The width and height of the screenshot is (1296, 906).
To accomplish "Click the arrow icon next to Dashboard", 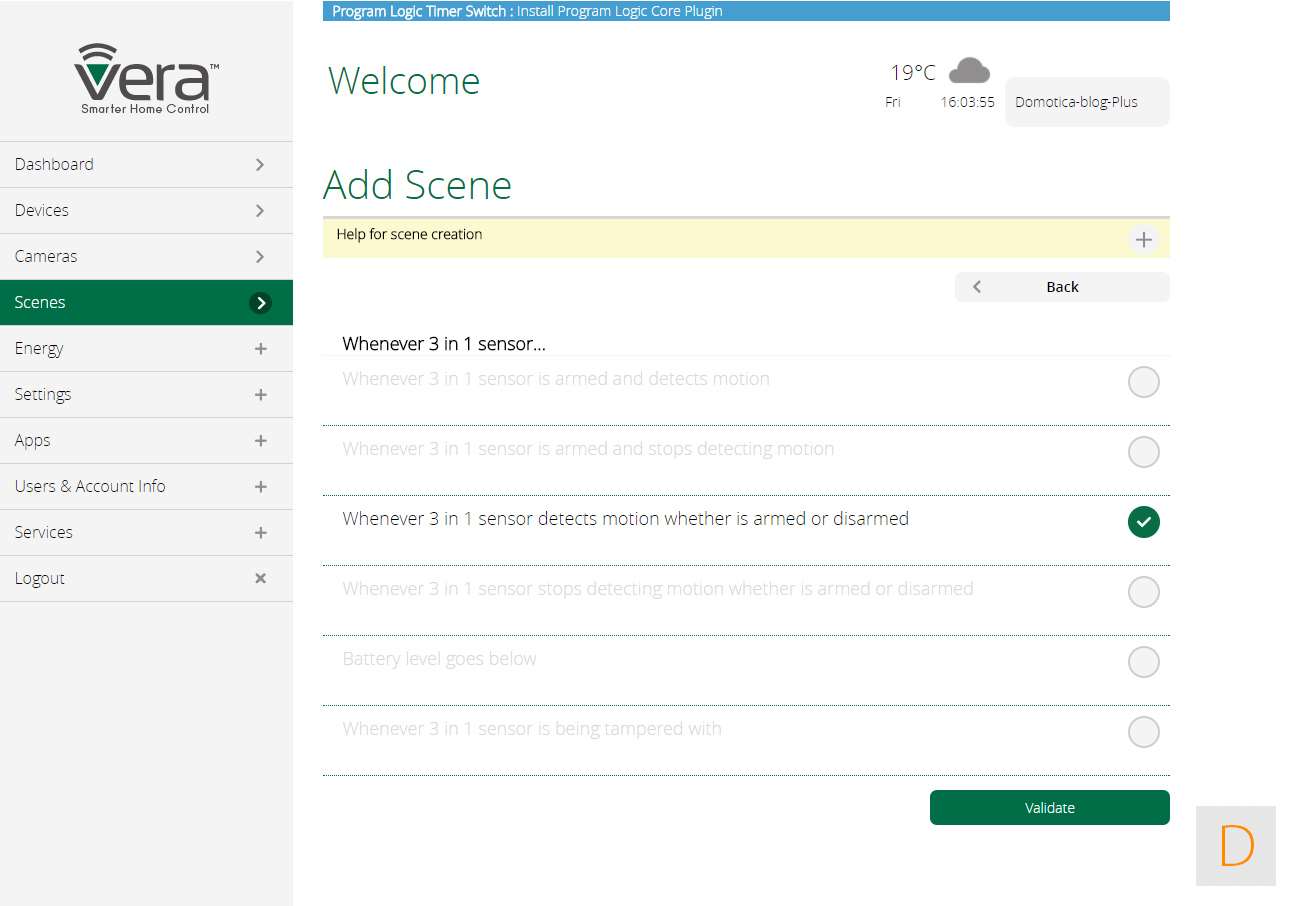I will click(x=260, y=165).
